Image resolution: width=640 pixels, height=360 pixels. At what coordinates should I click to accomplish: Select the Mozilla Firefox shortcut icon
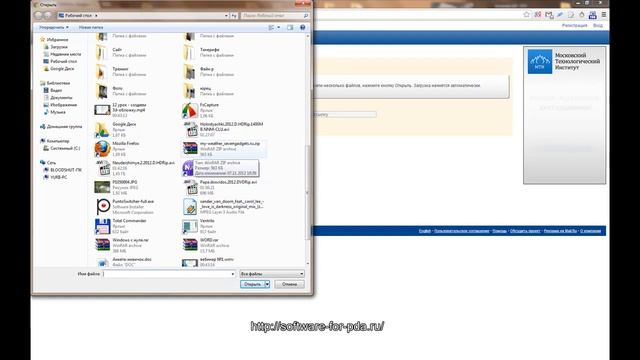pos(102,149)
